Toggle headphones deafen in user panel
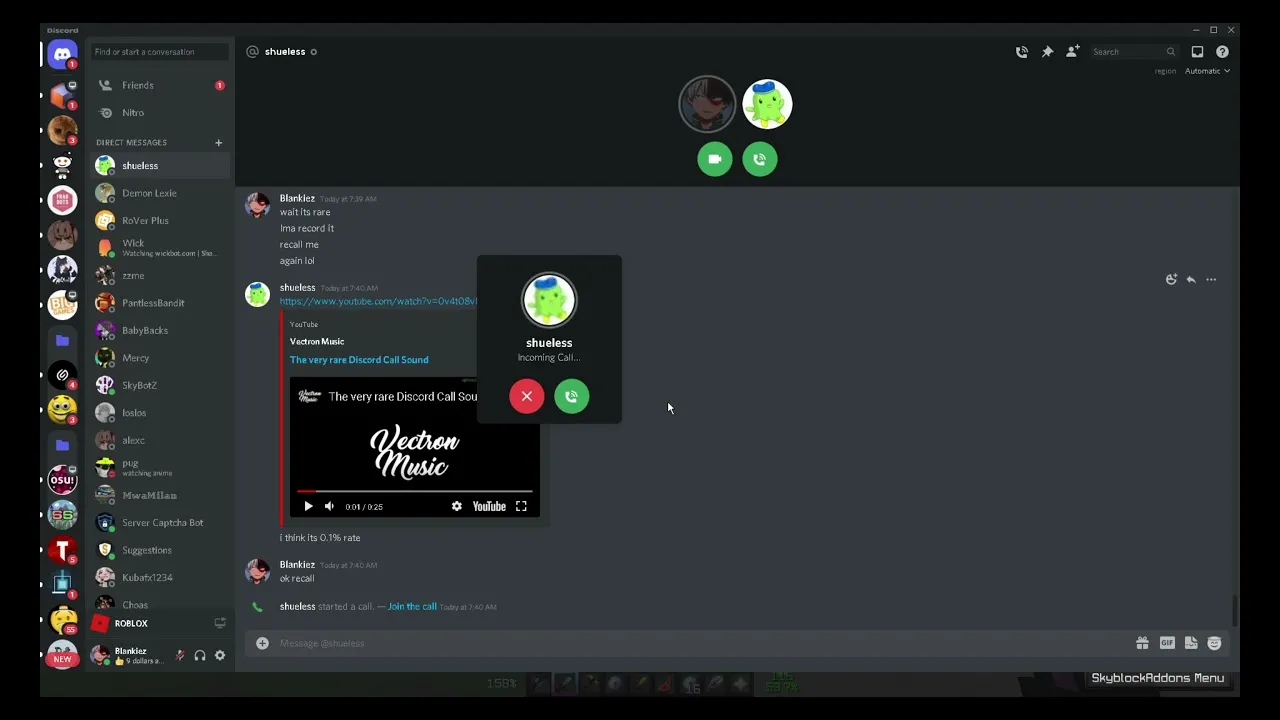Image resolution: width=1280 pixels, height=720 pixels. click(200, 656)
